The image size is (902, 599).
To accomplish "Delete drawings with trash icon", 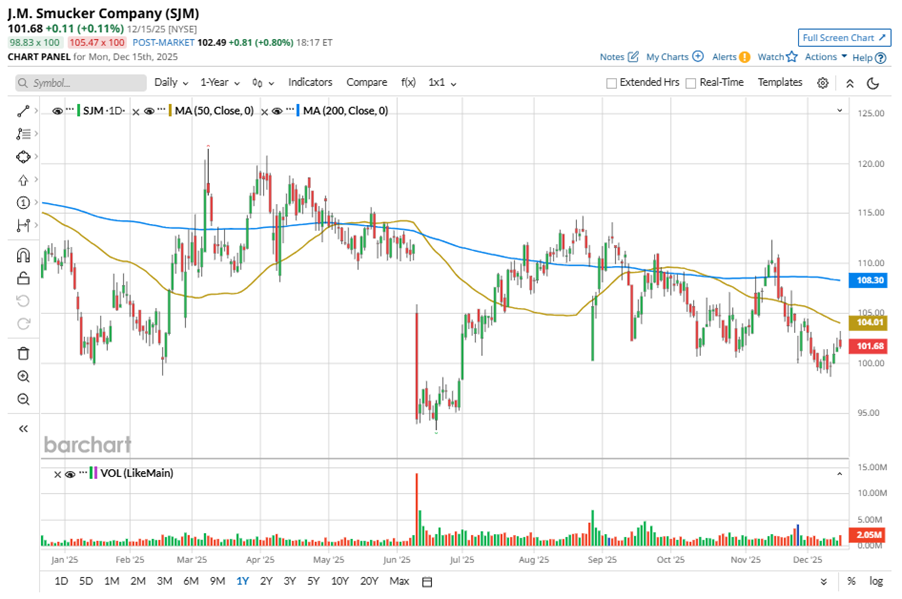I will [x=23, y=353].
